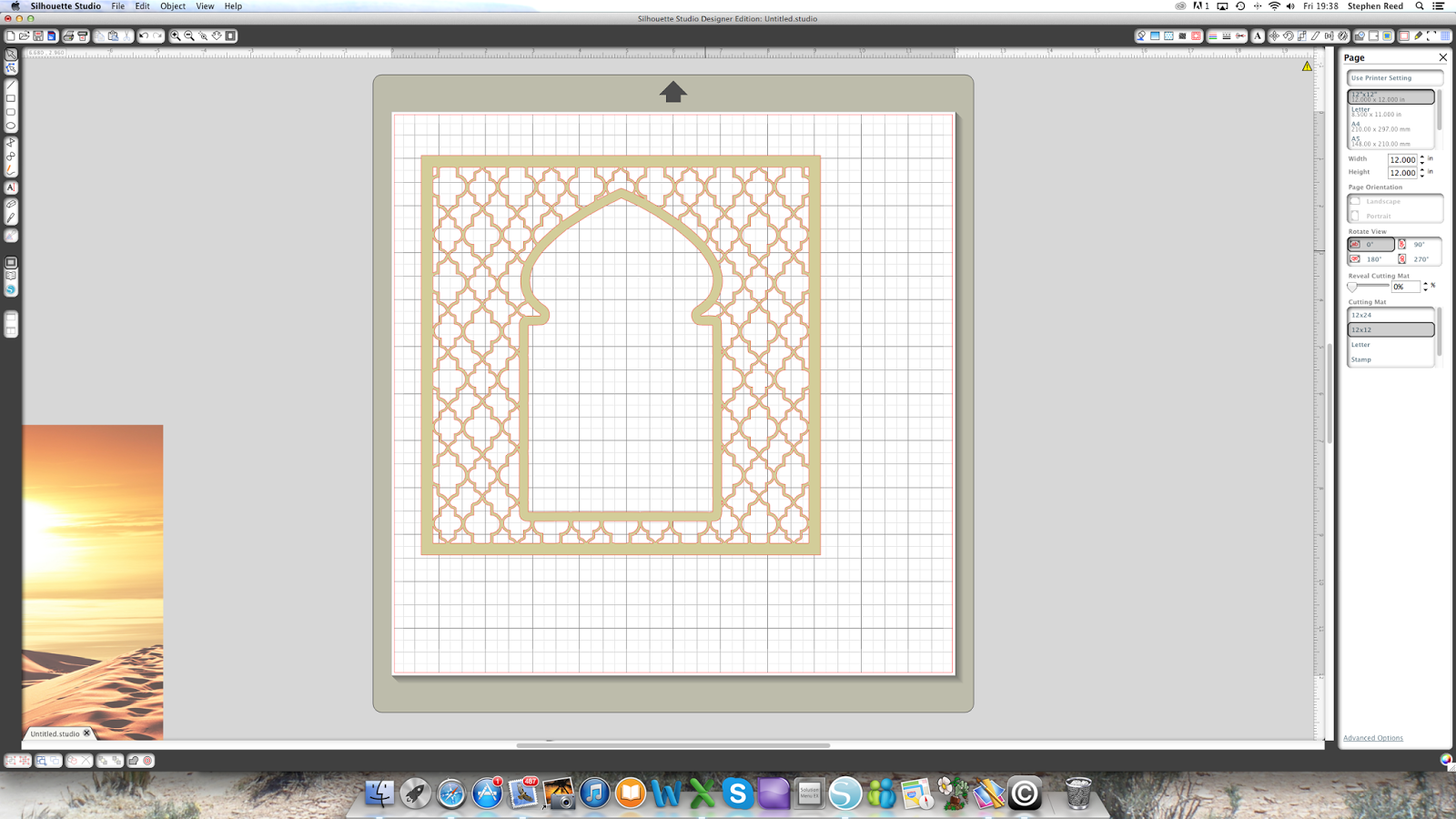Choose the Draw Freehand tool
Viewport: 1456px width, 819px height.
(11, 169)
